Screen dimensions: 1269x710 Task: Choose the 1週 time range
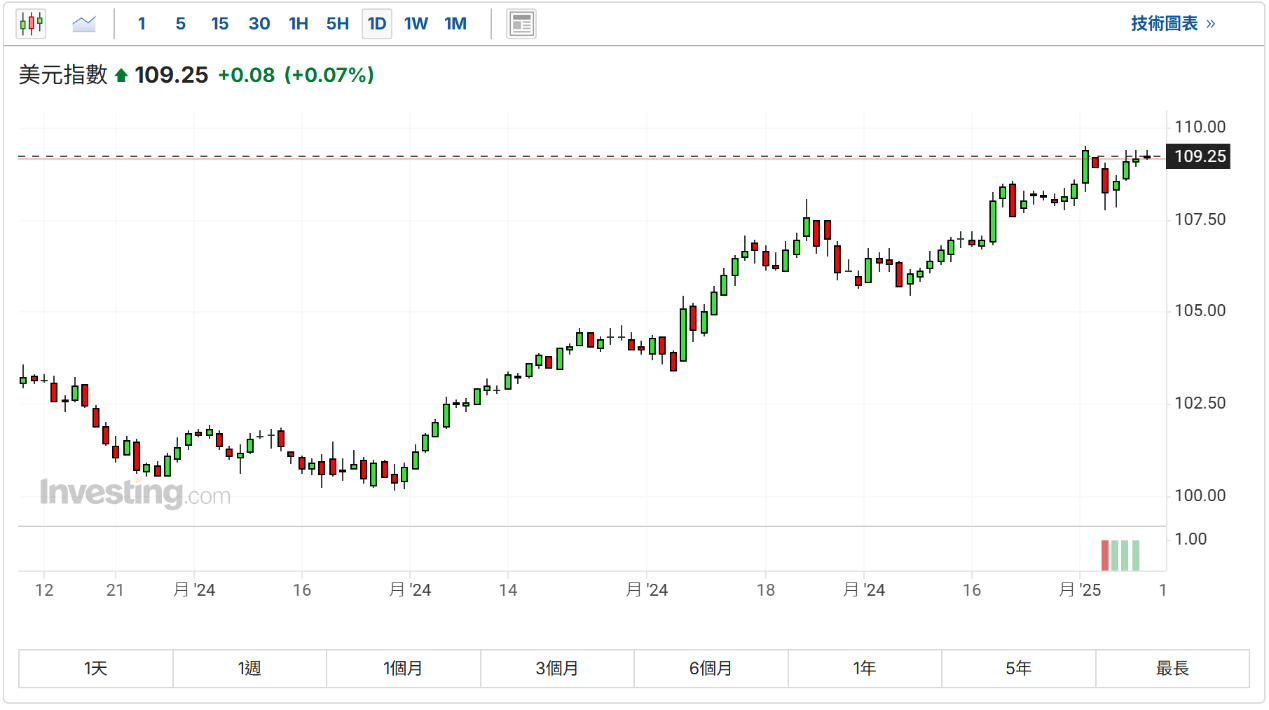[x=250, y=668]
